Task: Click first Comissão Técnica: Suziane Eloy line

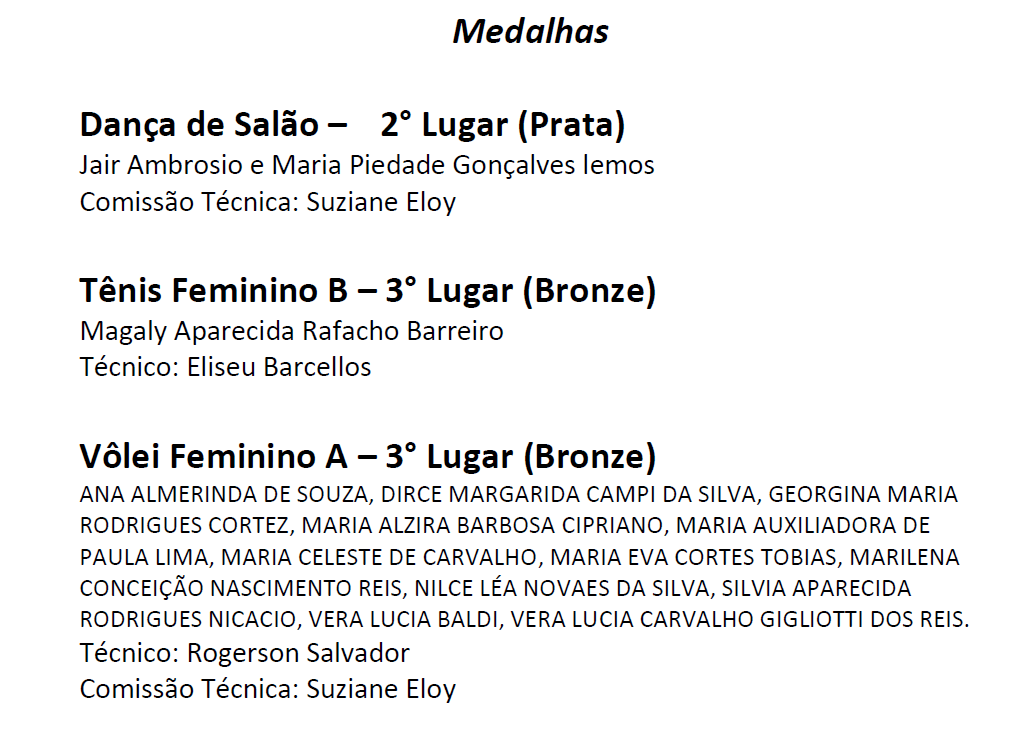Action: (267, 202)
